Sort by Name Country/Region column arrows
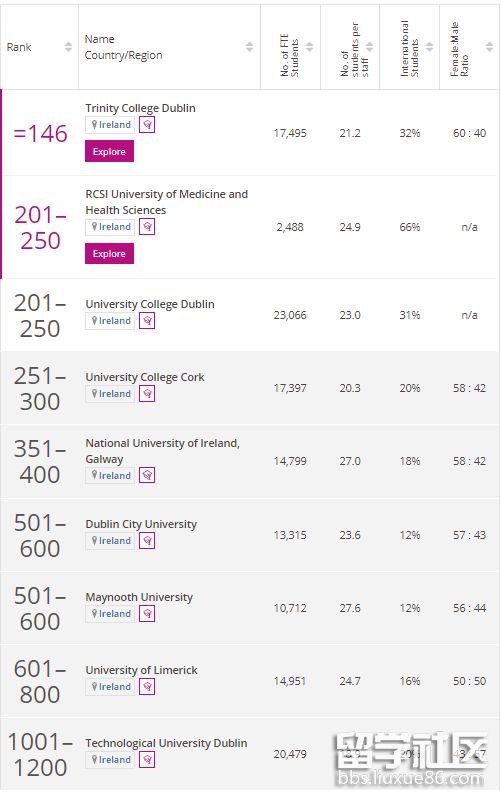This screenshot has width=501, height=800. 249,47
